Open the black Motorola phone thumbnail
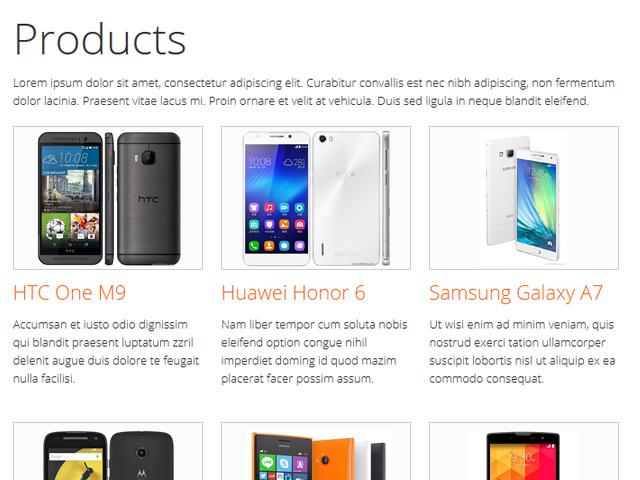Image resolution: width=640 pixels, height=480 pixels. (x=108, y=451)
